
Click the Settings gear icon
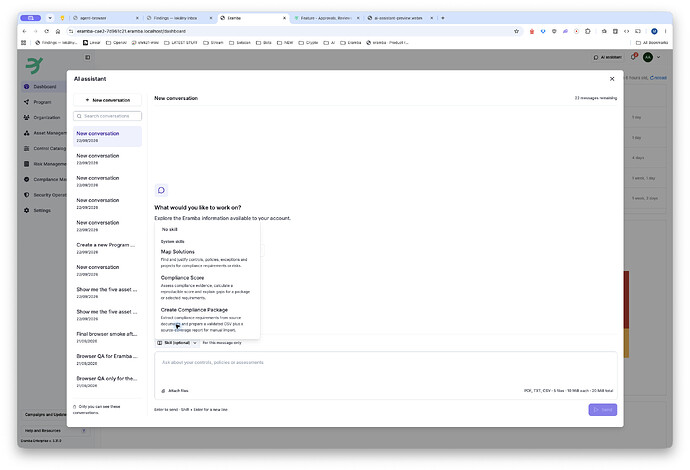pos(26,210)
